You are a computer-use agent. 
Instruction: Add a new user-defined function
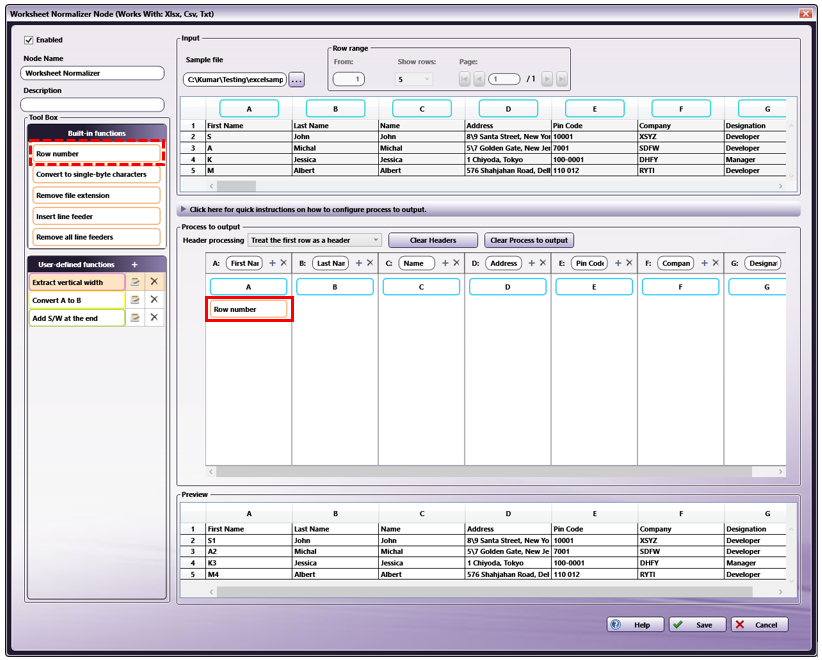coord(135,265)
